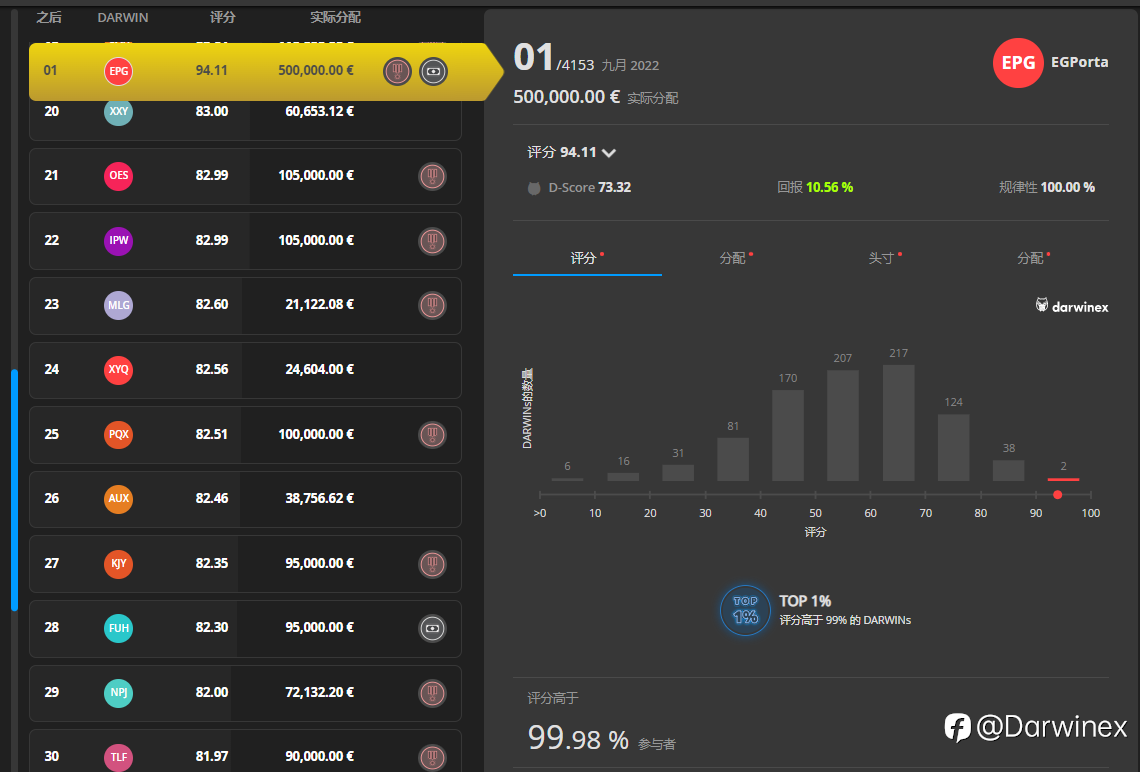
Task: Click the TOP 1% badge icon
Action: tap(745, 611)
